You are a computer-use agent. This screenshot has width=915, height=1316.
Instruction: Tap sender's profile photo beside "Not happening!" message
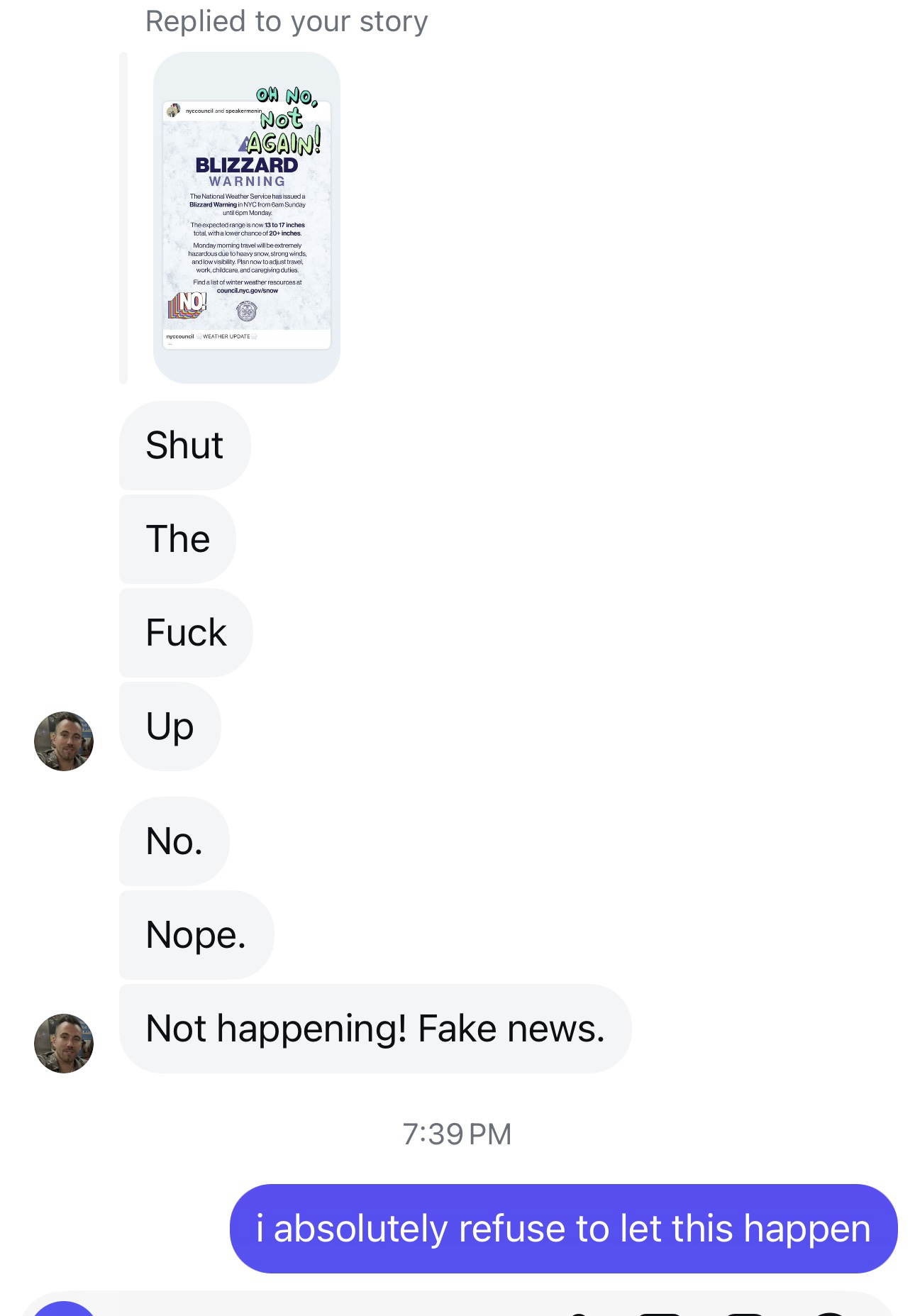click(x=64, y=1044)
